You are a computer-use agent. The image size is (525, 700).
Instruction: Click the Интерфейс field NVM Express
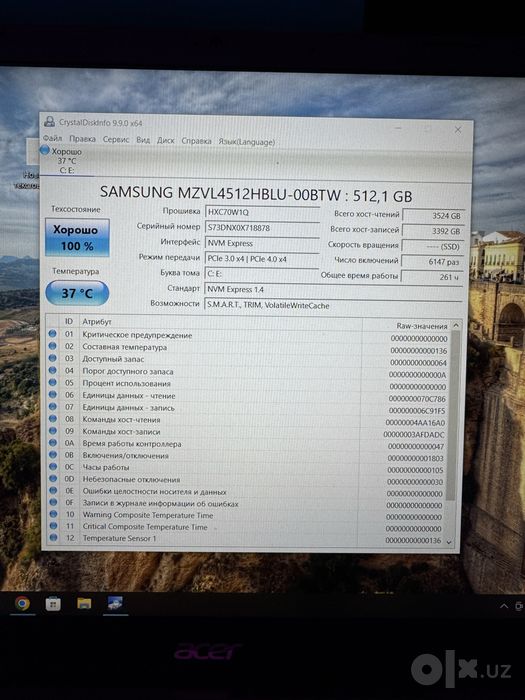(x=262, y=243)
